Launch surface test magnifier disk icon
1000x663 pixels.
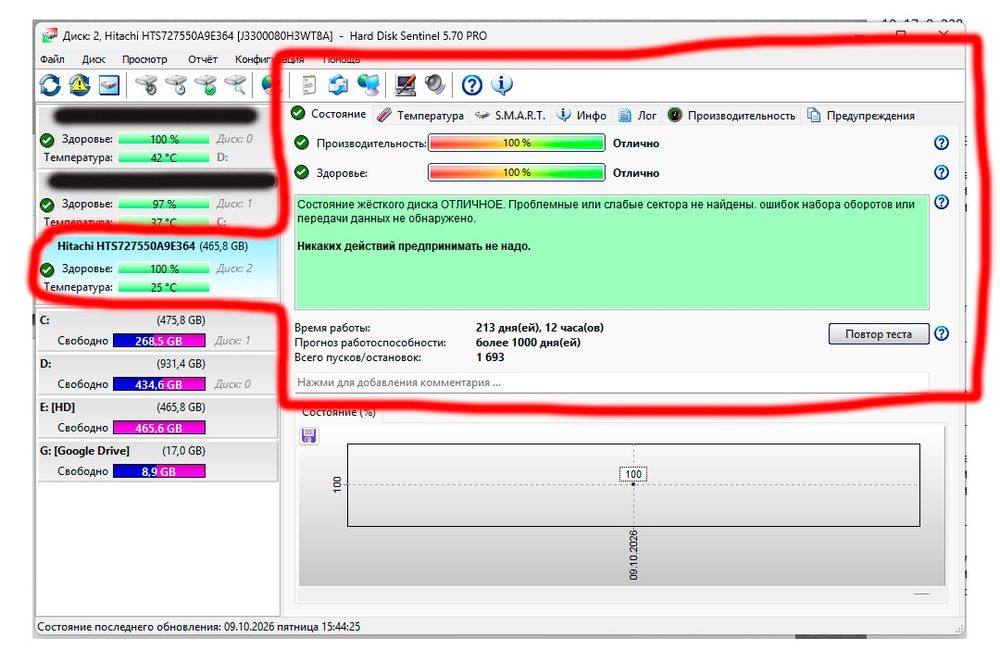point(235,85)
